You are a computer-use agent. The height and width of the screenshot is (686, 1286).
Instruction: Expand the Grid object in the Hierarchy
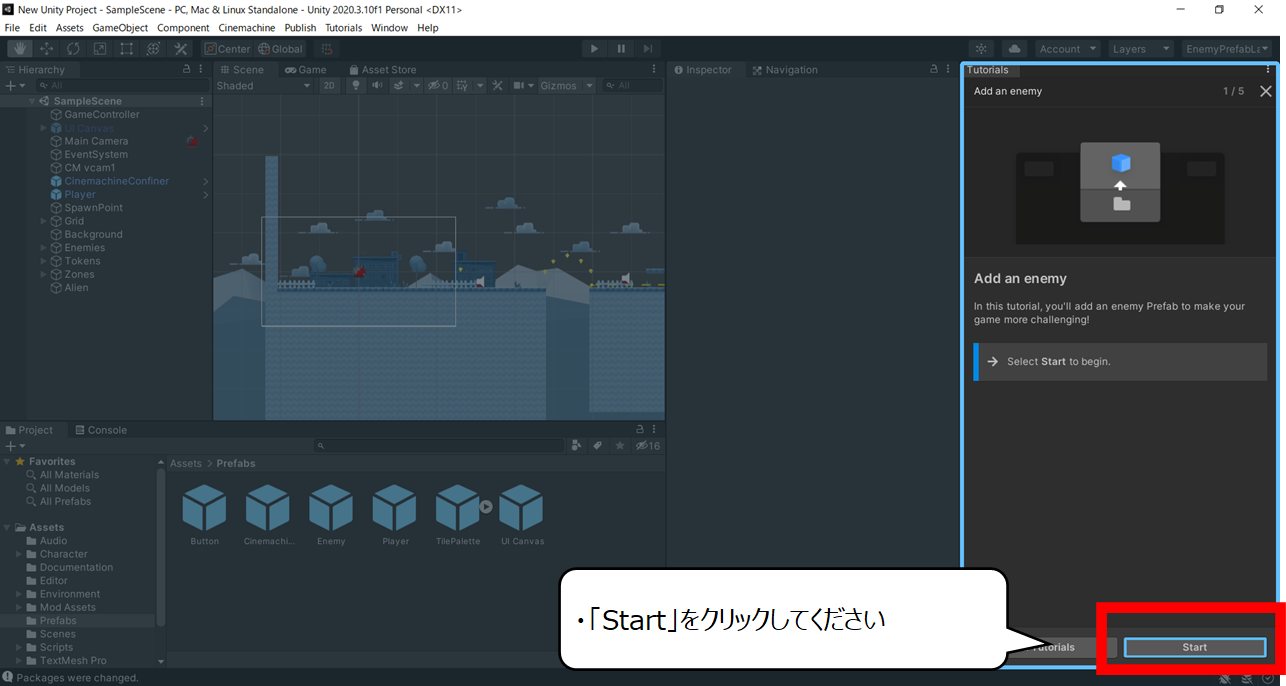[x=44, y=221]
